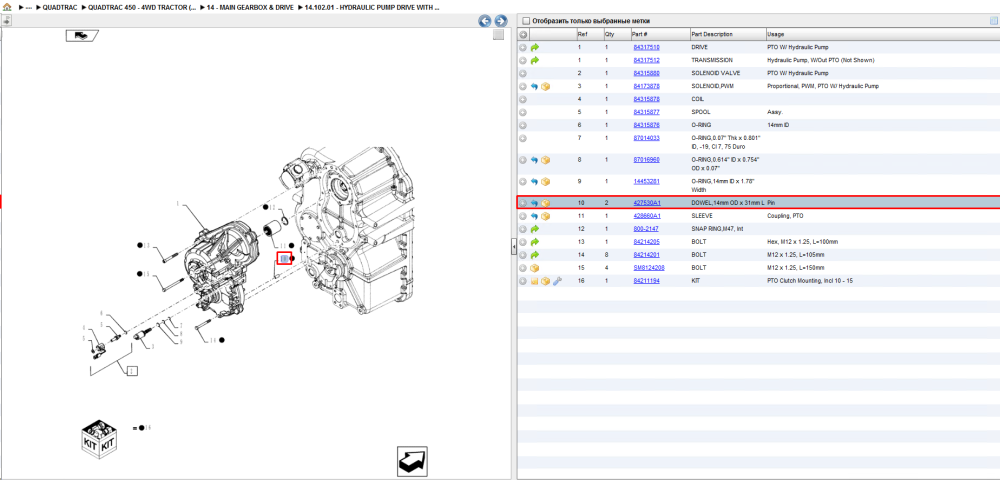
Task: Select the boxed callout 1 in diagram
Action: click(131, 370)
